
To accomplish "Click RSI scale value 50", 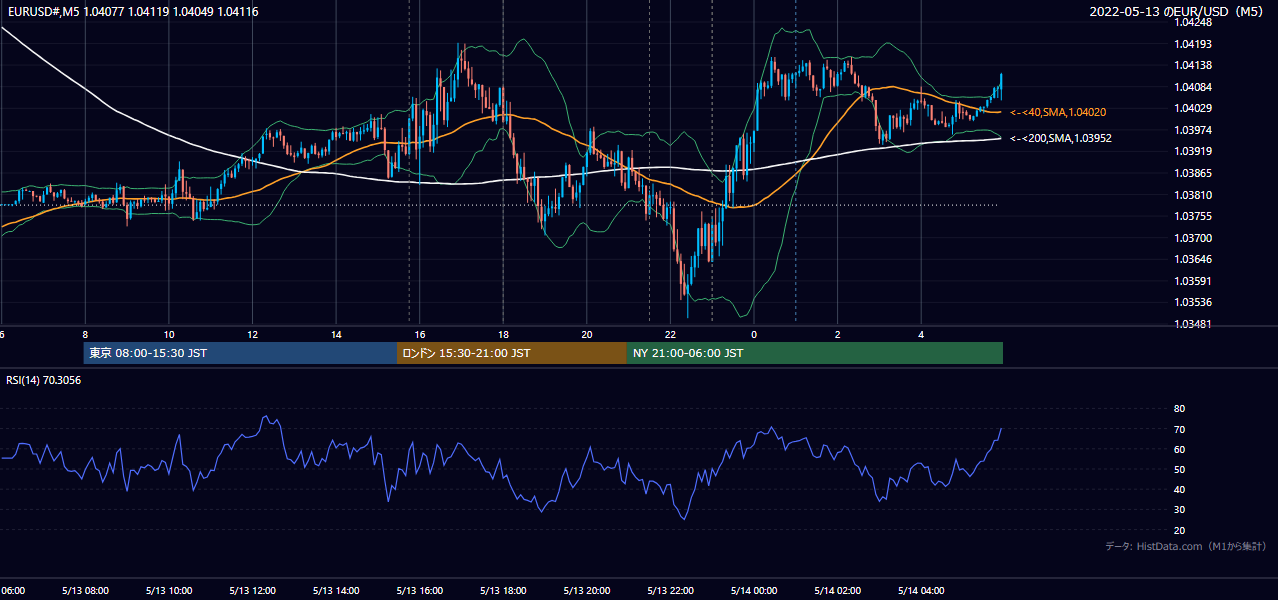I will pyautogui.click(x=1179, y=469).
